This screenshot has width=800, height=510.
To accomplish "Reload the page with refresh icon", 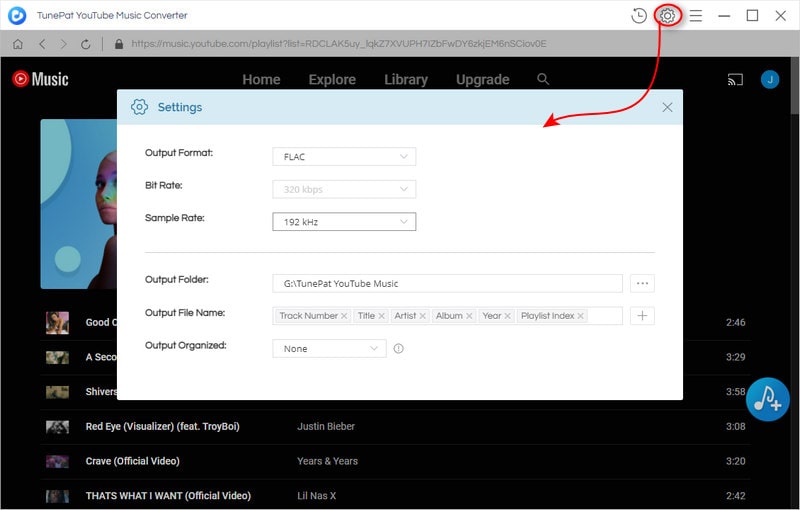I will point(86,44).
